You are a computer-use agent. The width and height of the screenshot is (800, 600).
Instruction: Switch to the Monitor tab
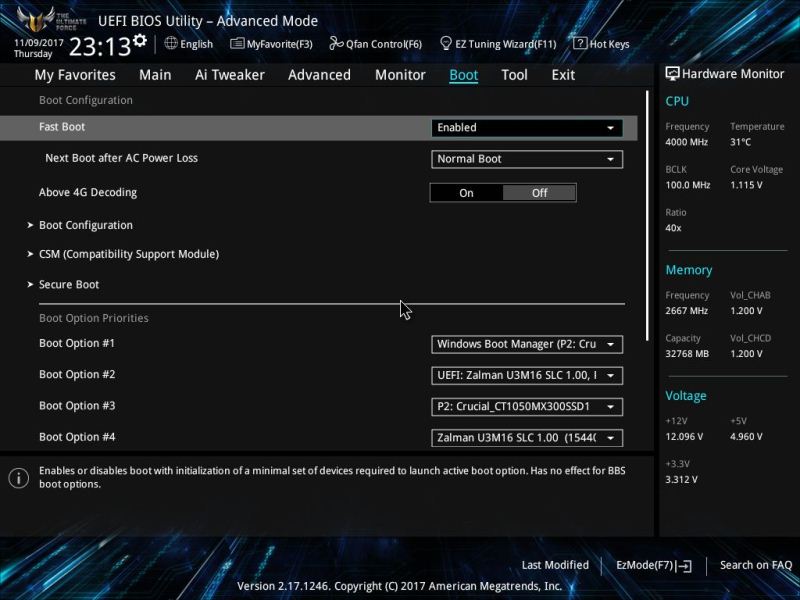click(400, 75)
